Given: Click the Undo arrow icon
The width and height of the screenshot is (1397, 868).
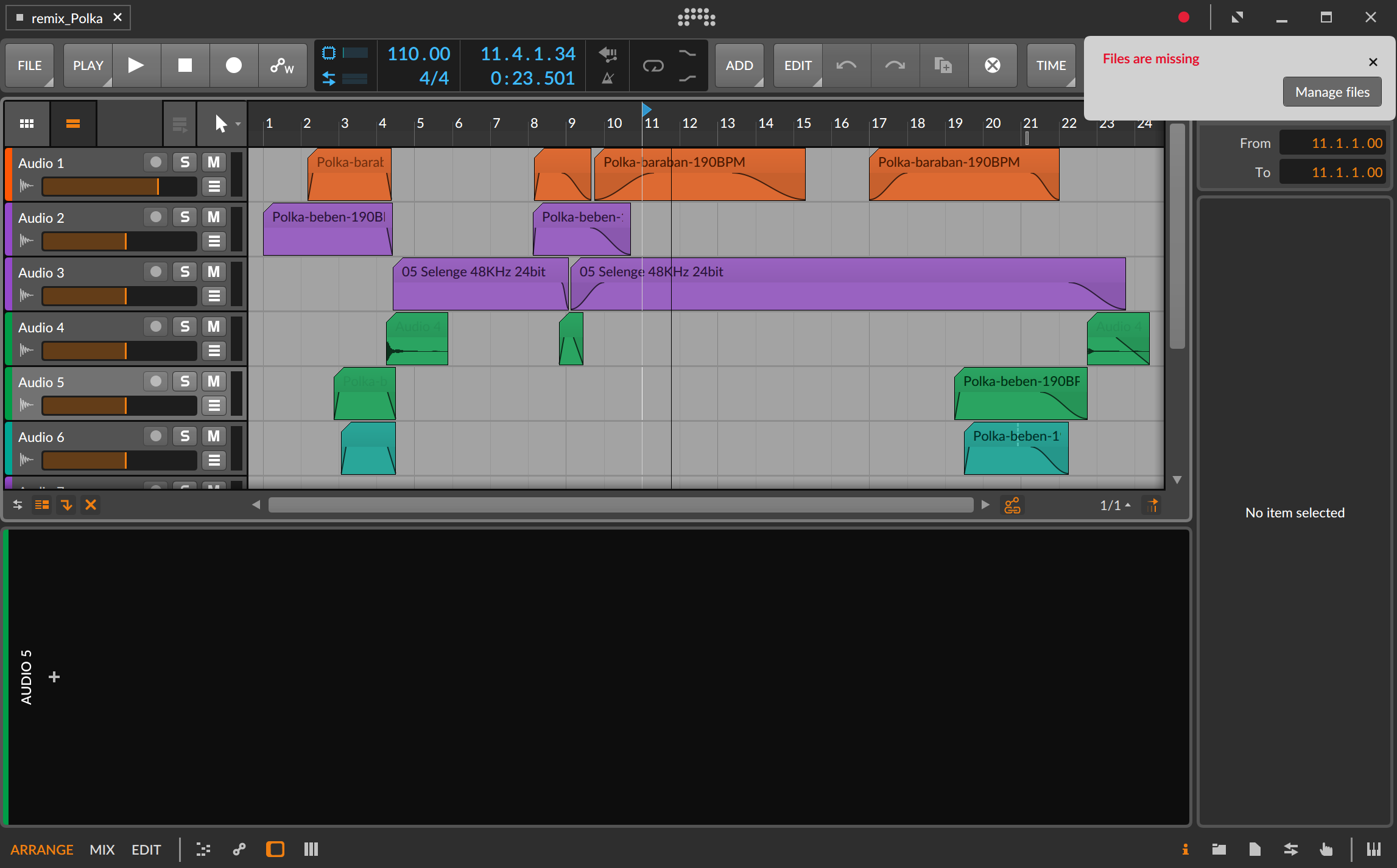Looking at the screenshot, I should pos(846,65).
